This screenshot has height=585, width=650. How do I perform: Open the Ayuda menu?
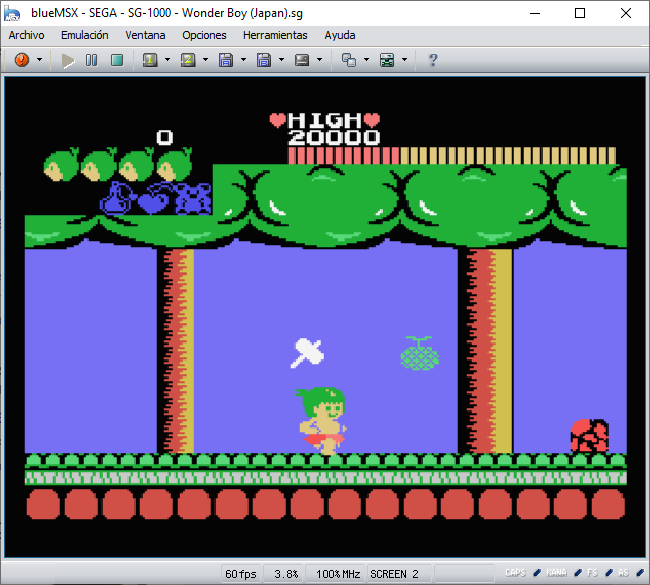click(x=340, y=35)
